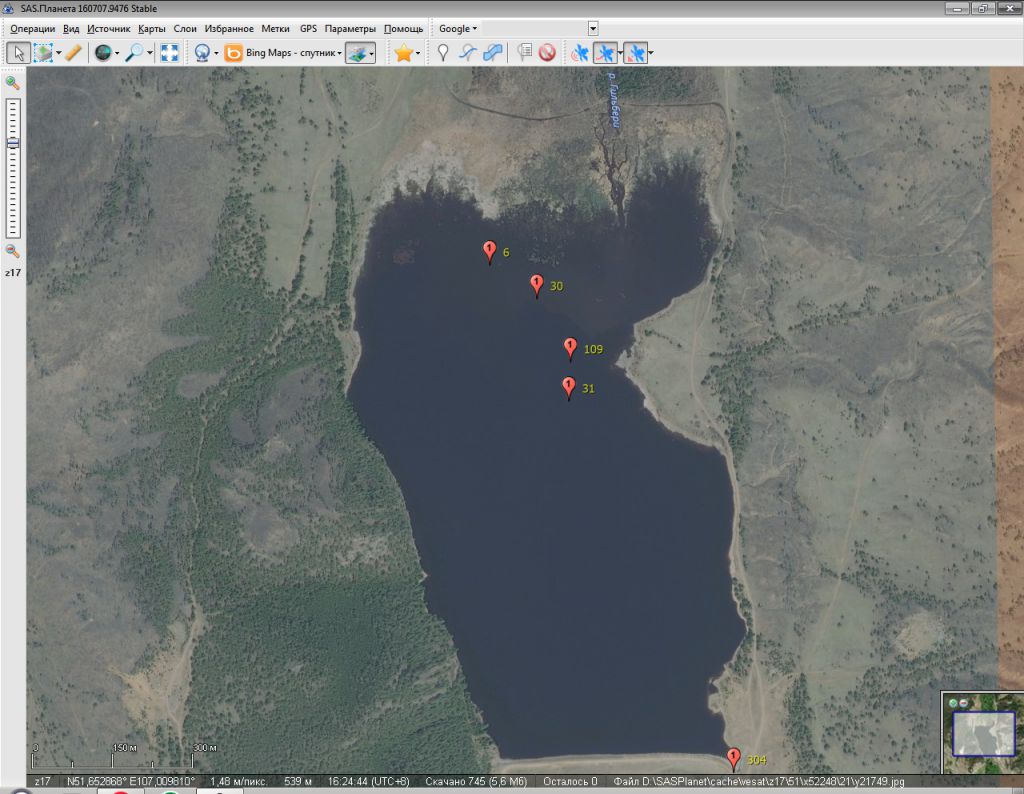Click the full screen map icon
This screenshot has height=794, width=1024.
170,53
